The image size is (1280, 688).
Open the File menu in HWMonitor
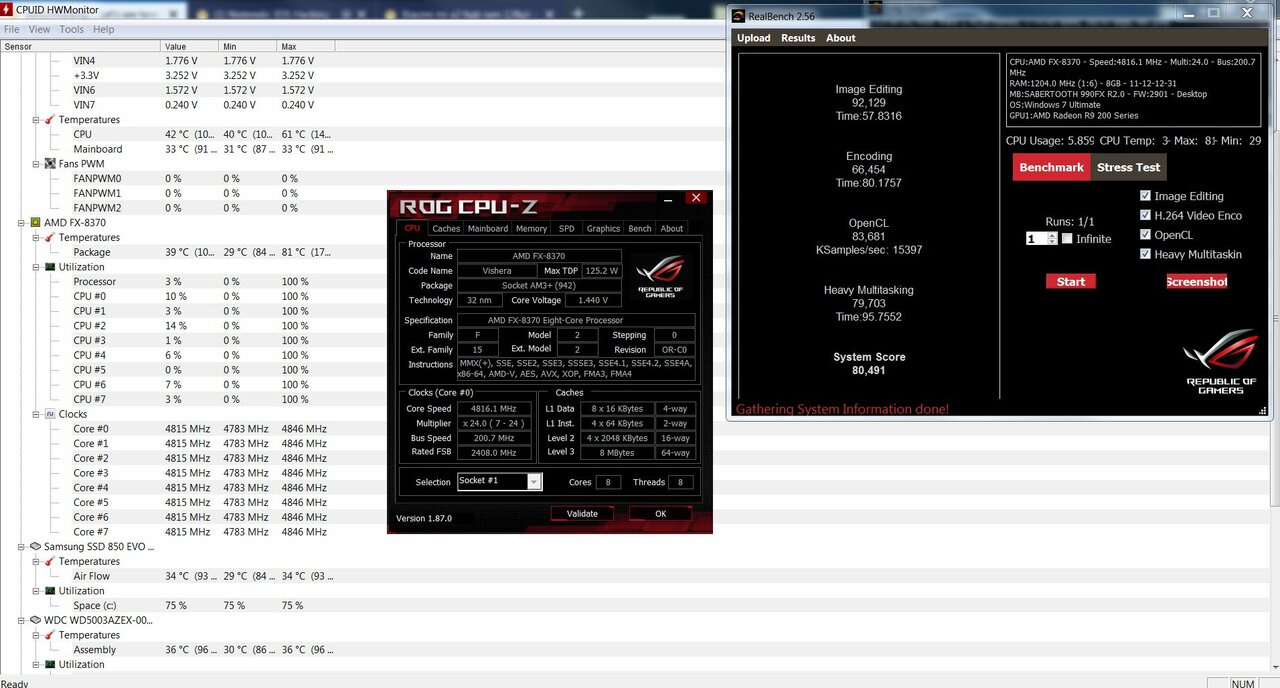pyautogui.click(x=12, y=30)
